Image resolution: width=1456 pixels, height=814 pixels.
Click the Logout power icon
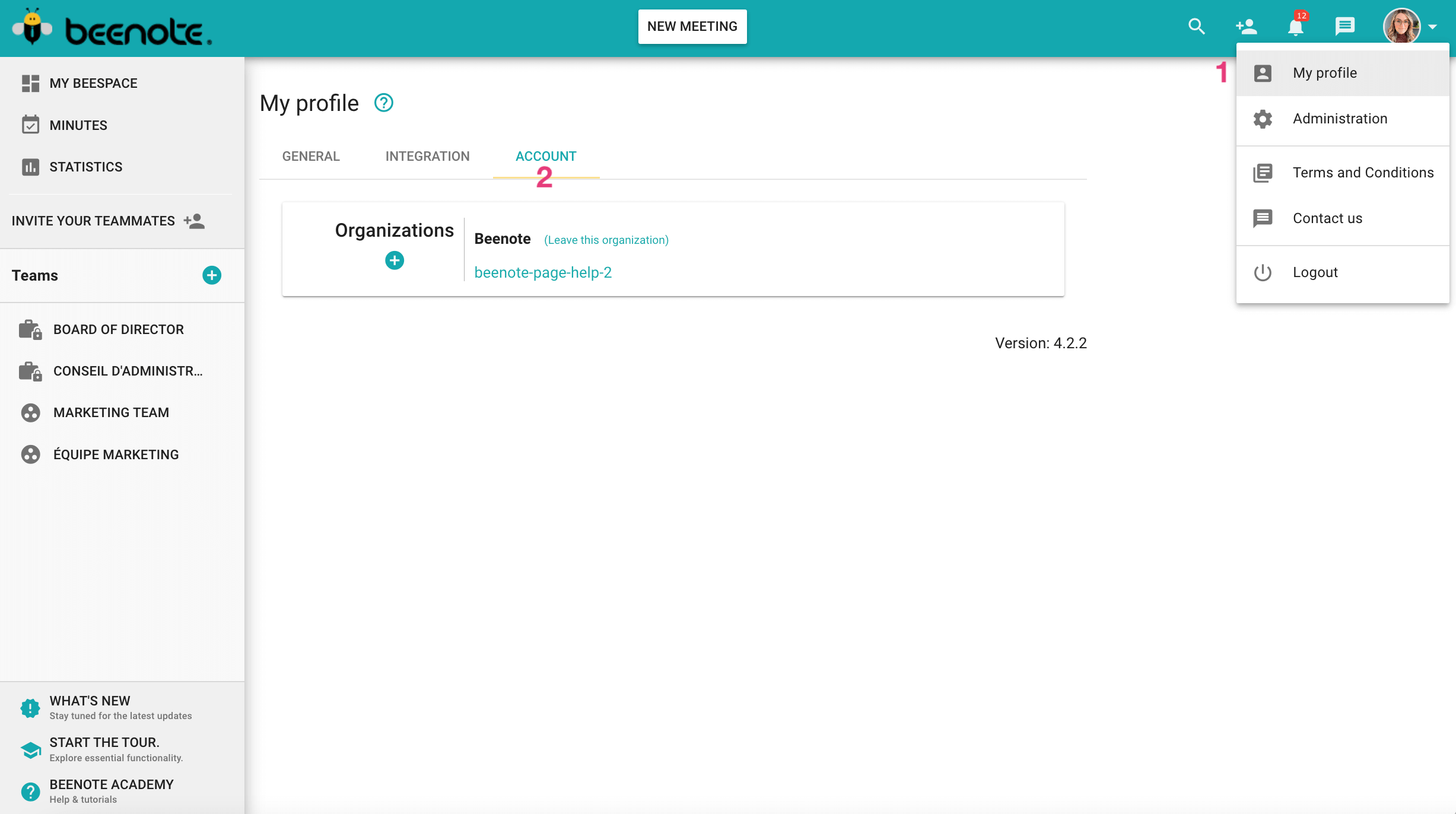point(1263,272)
